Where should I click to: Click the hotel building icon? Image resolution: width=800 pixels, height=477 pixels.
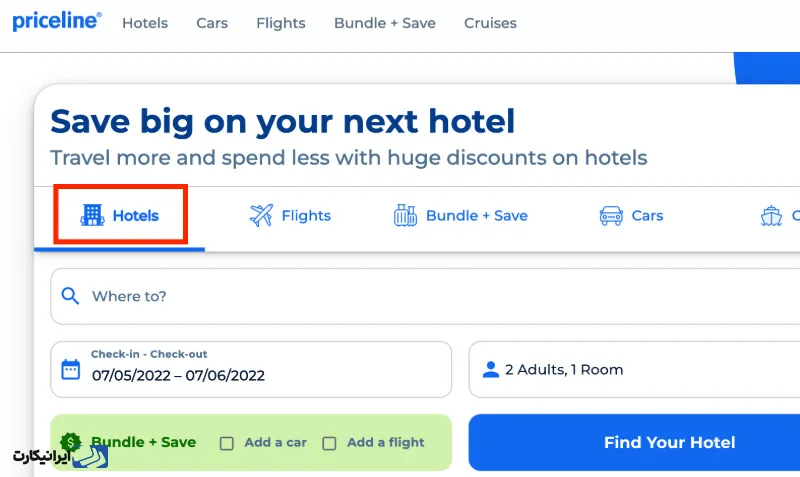[x=92, y=215]
